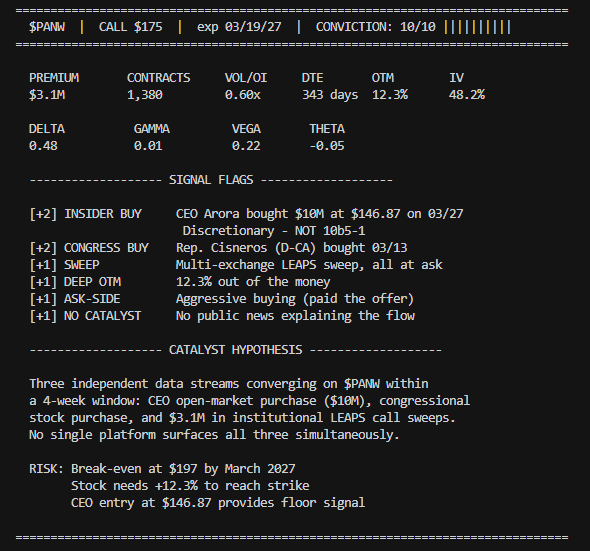Click the GAMMA label
590x551 pixels.
point(152,129)
